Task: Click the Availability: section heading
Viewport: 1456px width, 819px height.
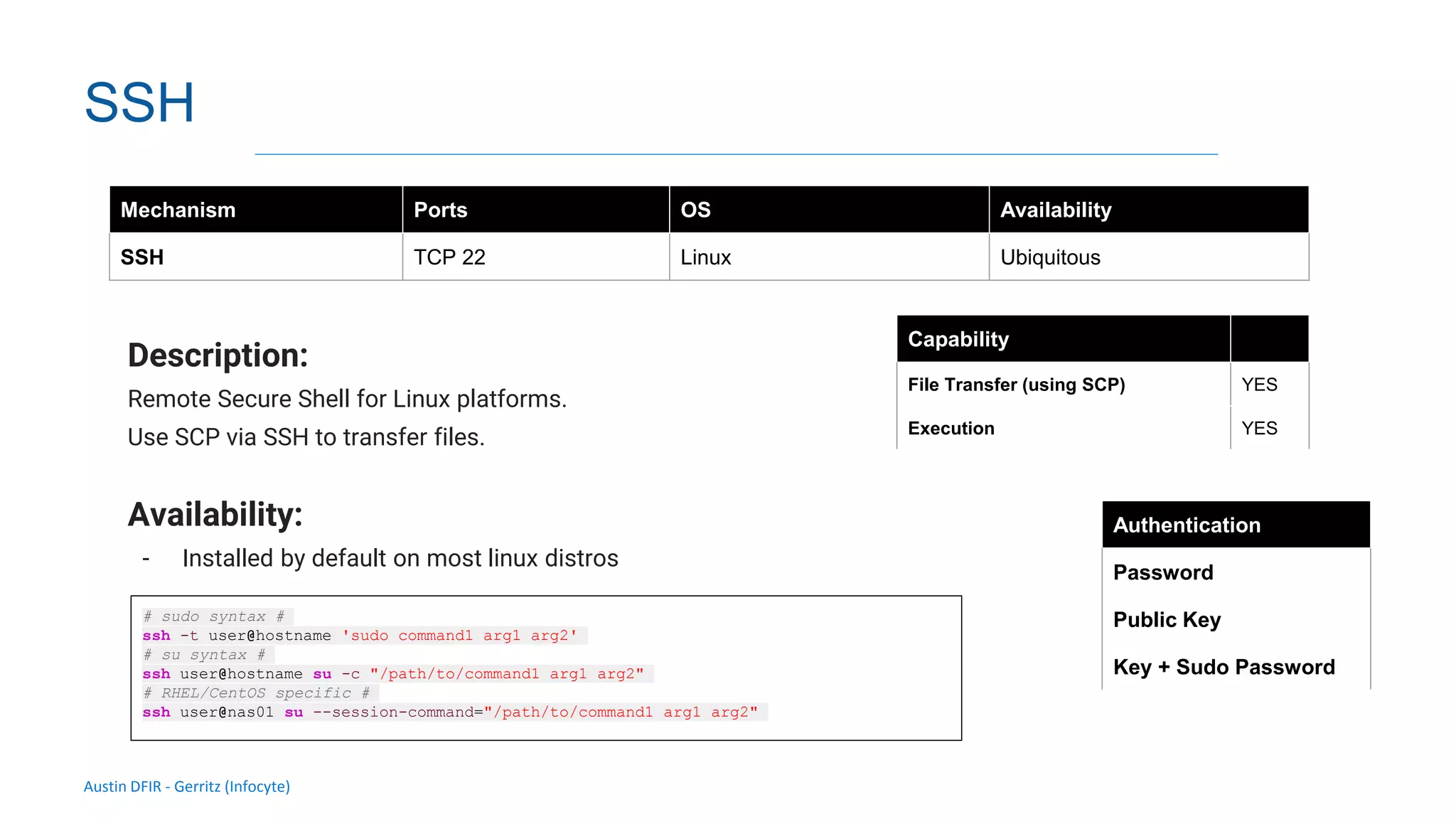Action: [x=215, y=515]
